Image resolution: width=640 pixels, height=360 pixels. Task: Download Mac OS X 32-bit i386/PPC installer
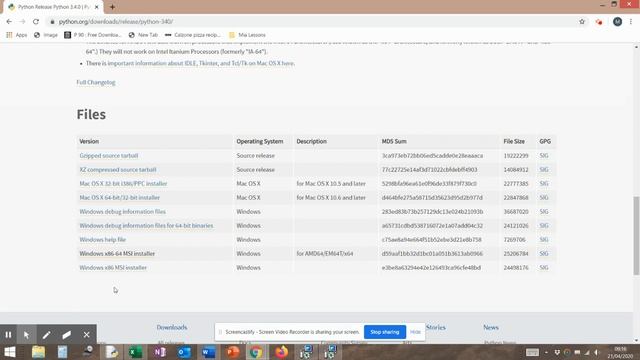point(123,184)
